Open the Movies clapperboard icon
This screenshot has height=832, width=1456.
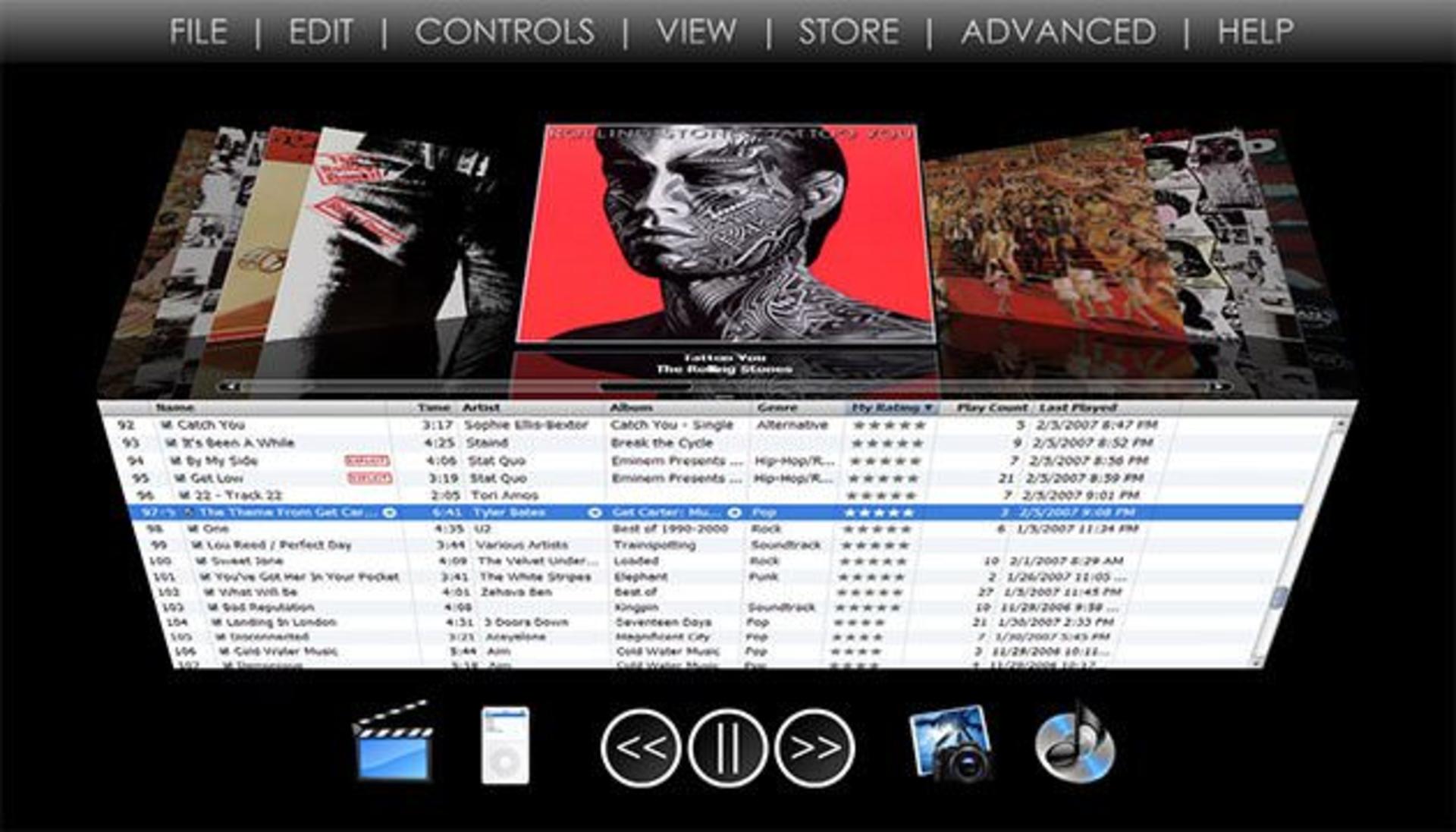coord(393,742)
